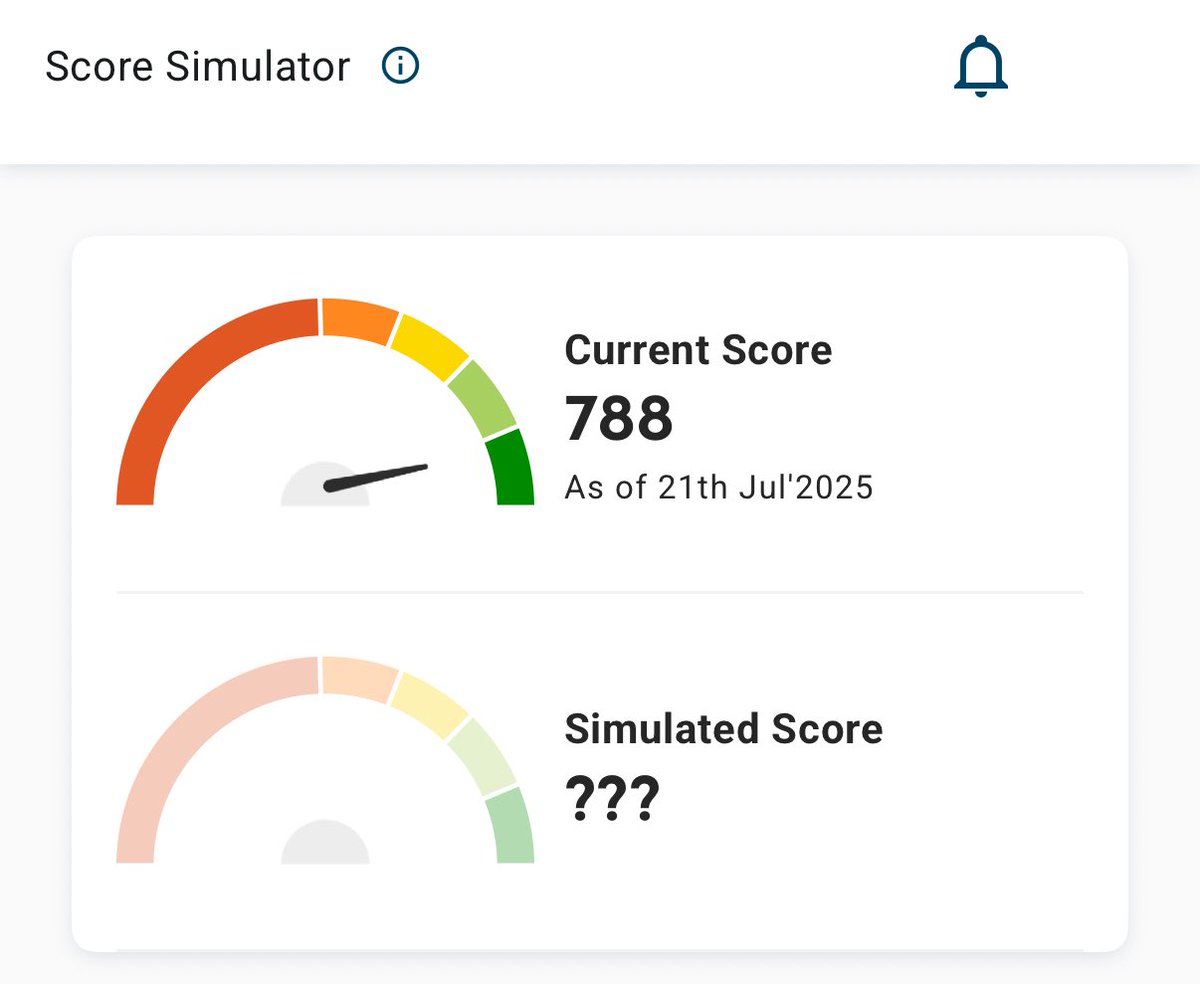Select the Simulated Score label
The height and width of the screenshot is (984, 1200).
(724, 728)
